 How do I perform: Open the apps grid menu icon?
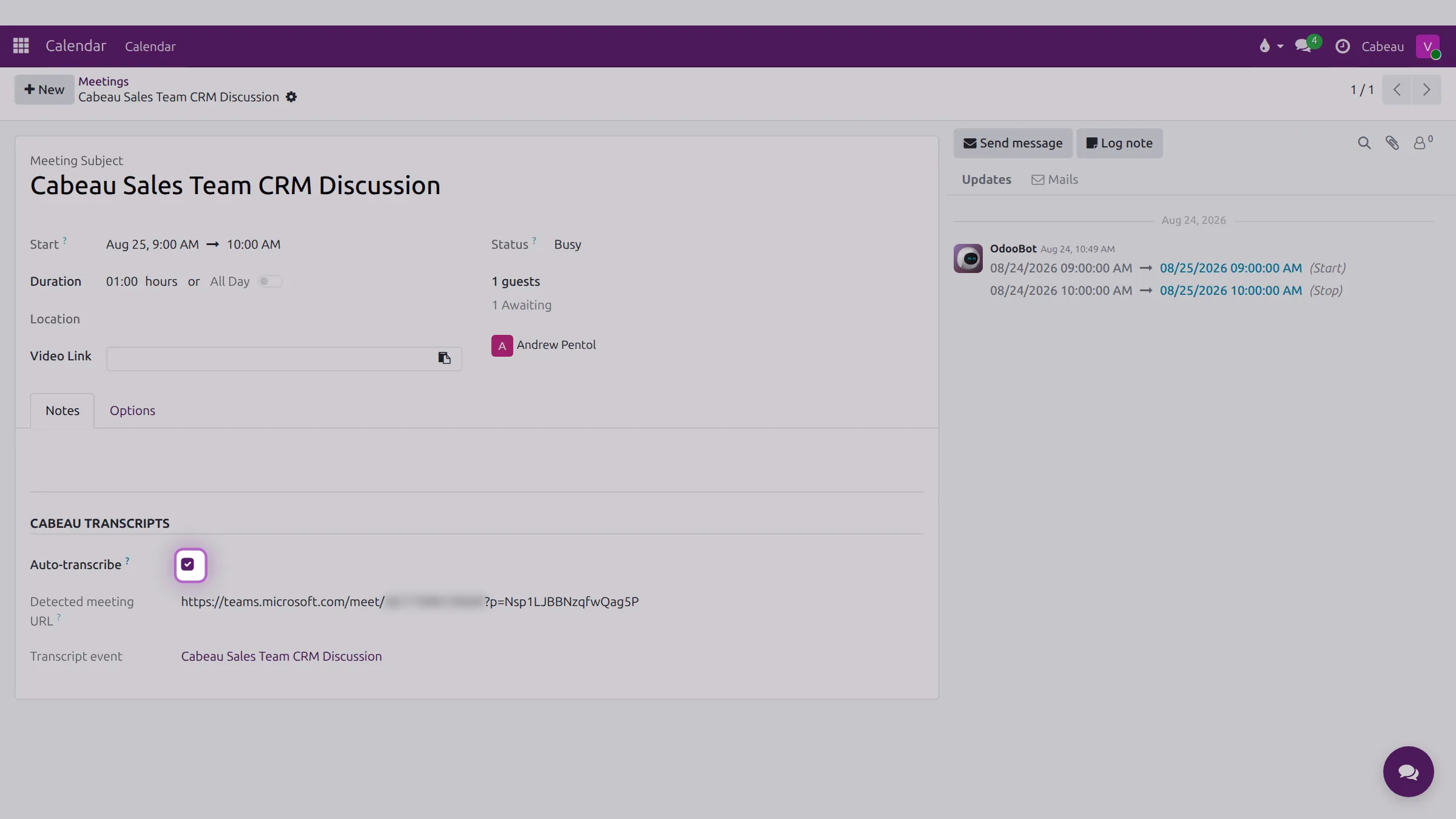tap(21, 45)
